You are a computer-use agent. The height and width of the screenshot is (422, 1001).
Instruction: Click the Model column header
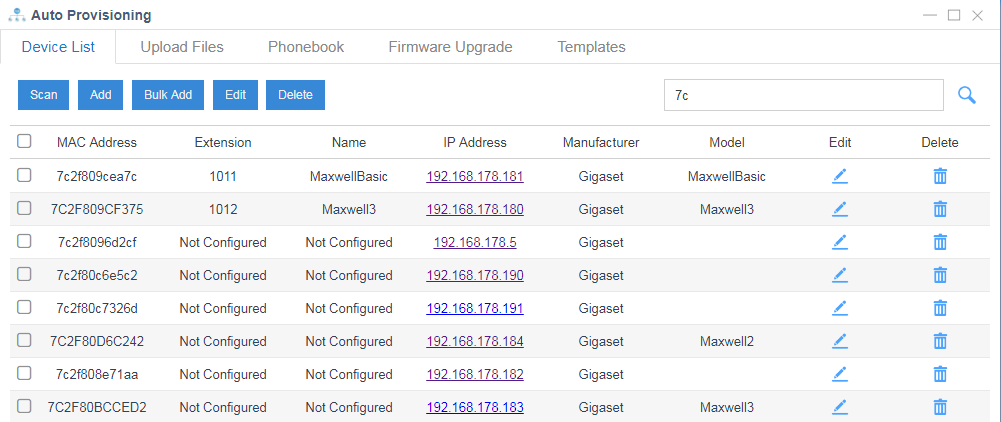point(726,142)
